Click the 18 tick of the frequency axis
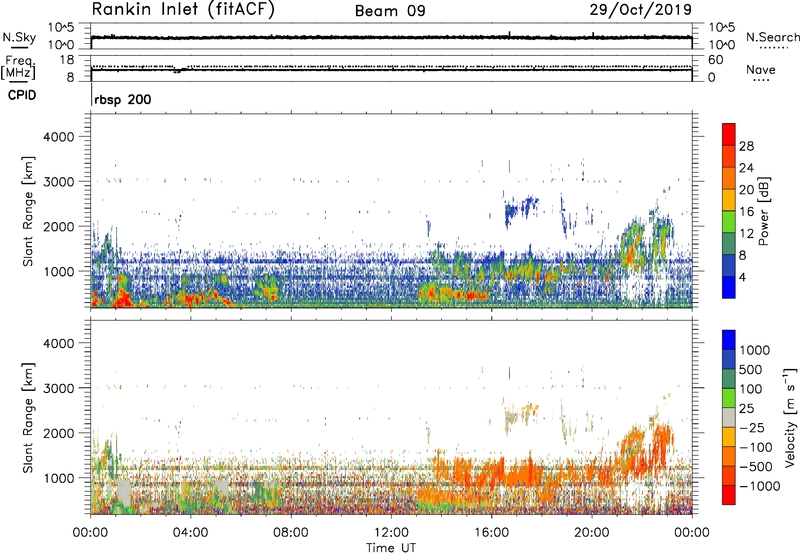 pos(67,60)
